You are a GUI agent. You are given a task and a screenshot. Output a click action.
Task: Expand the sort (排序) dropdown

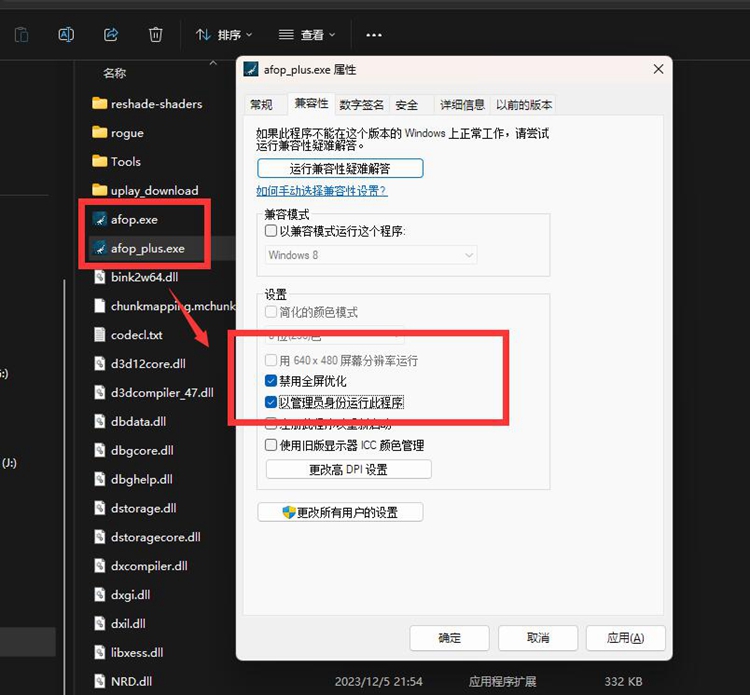[x=224, y=35]
